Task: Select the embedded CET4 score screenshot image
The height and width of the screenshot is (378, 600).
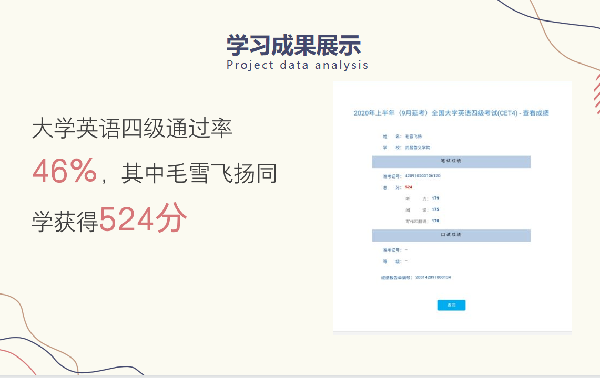Action: pyautogui.click(x=452, y=208)
